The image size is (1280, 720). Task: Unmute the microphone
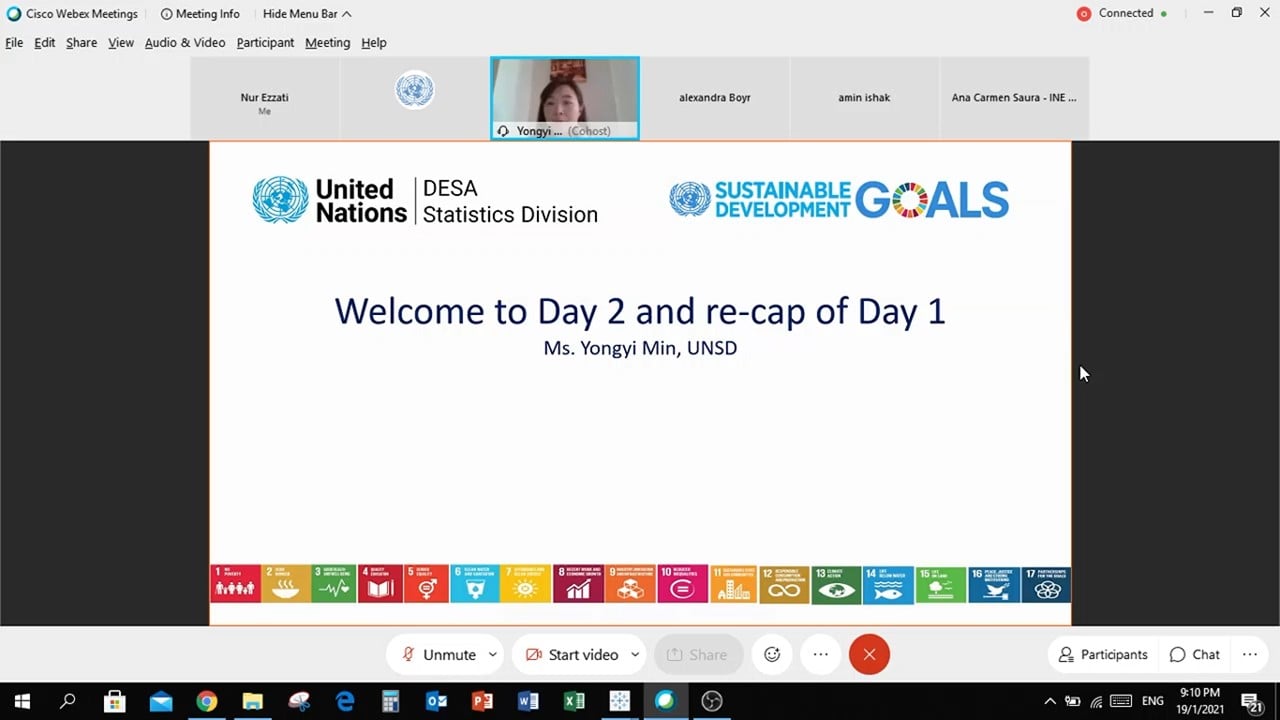[438, 655]
